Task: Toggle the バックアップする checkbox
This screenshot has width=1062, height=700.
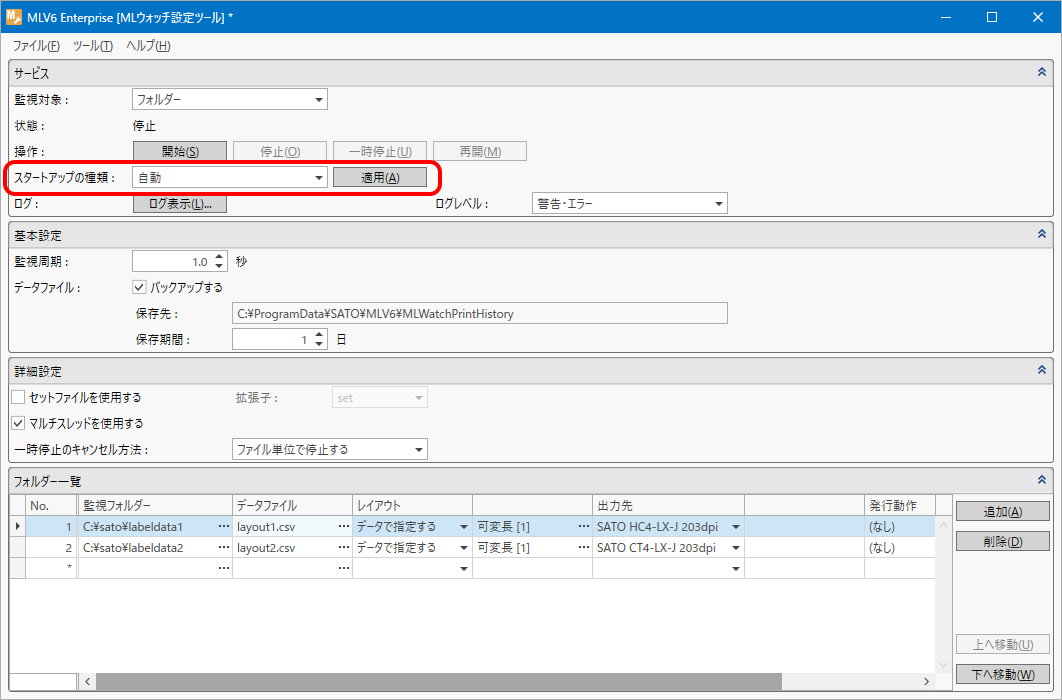Action: pyautogui.click(x=140, y=287)
